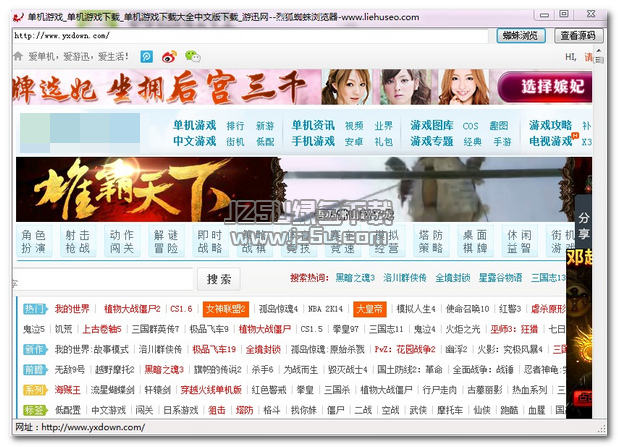
Task: Open hot search term 星露谷物语
Action: 501,278
